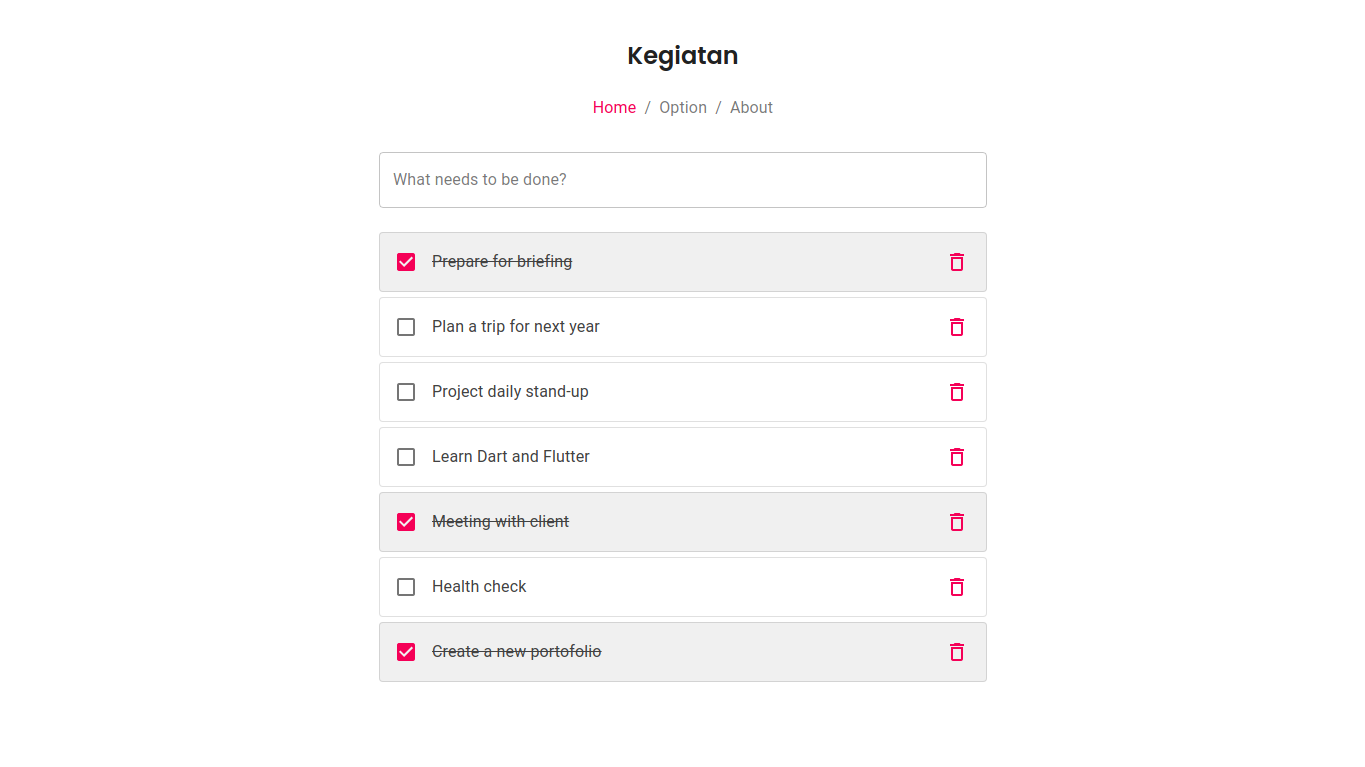
Task: Delete the 'Plan a trip for next year' item
Action: [957, 327]
